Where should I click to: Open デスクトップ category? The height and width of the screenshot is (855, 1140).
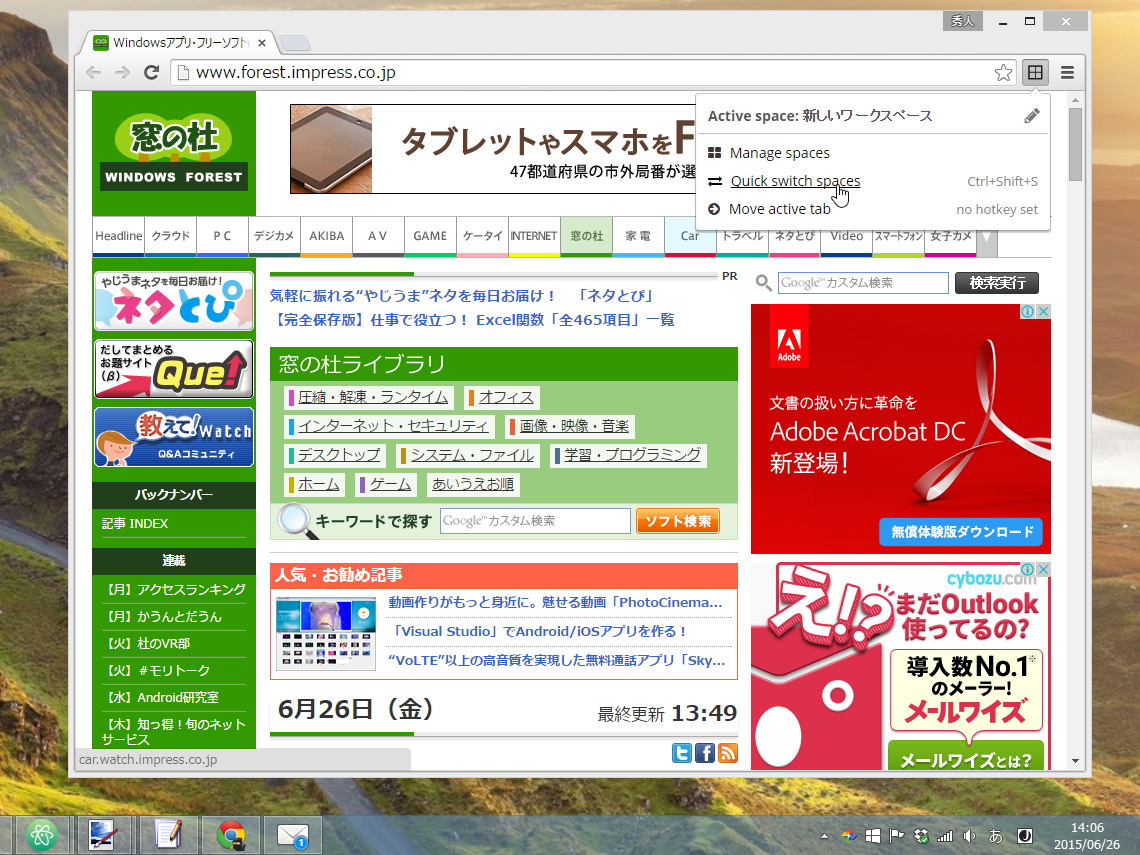pos(339,455)
